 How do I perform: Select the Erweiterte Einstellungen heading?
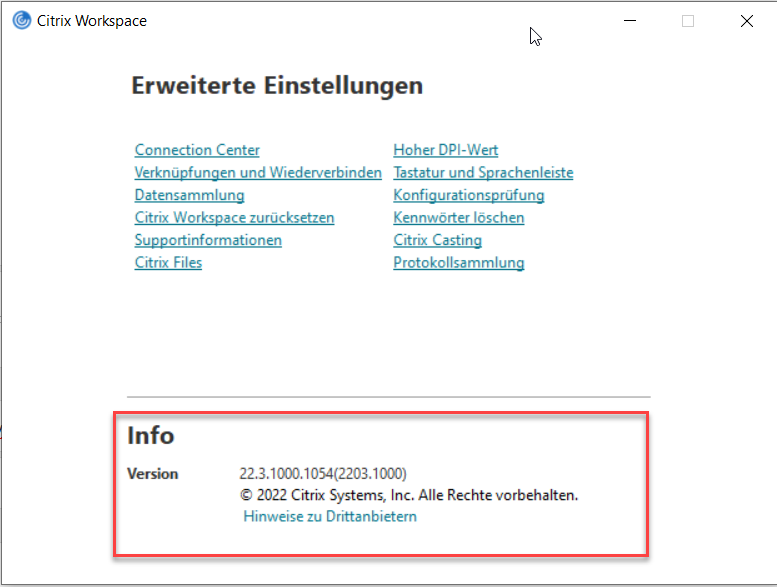tap(278, 85)
